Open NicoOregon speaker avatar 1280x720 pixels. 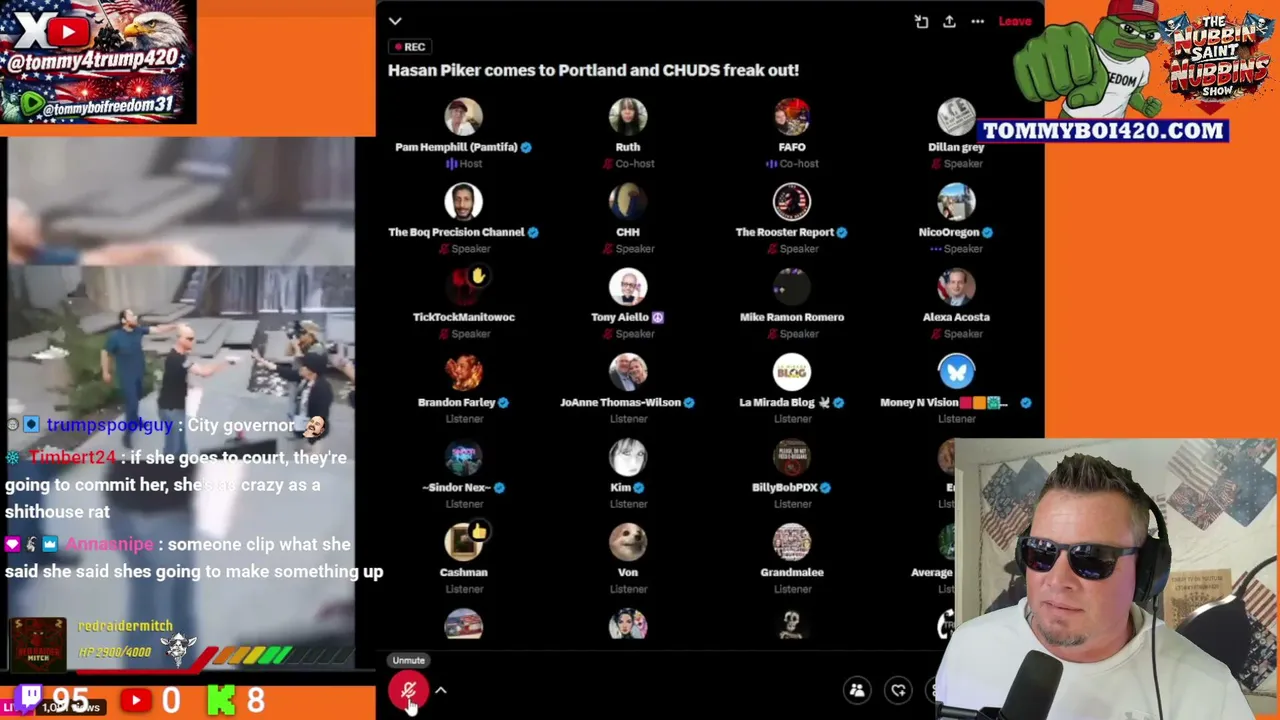pyautogui.click(x=956, y=202)
